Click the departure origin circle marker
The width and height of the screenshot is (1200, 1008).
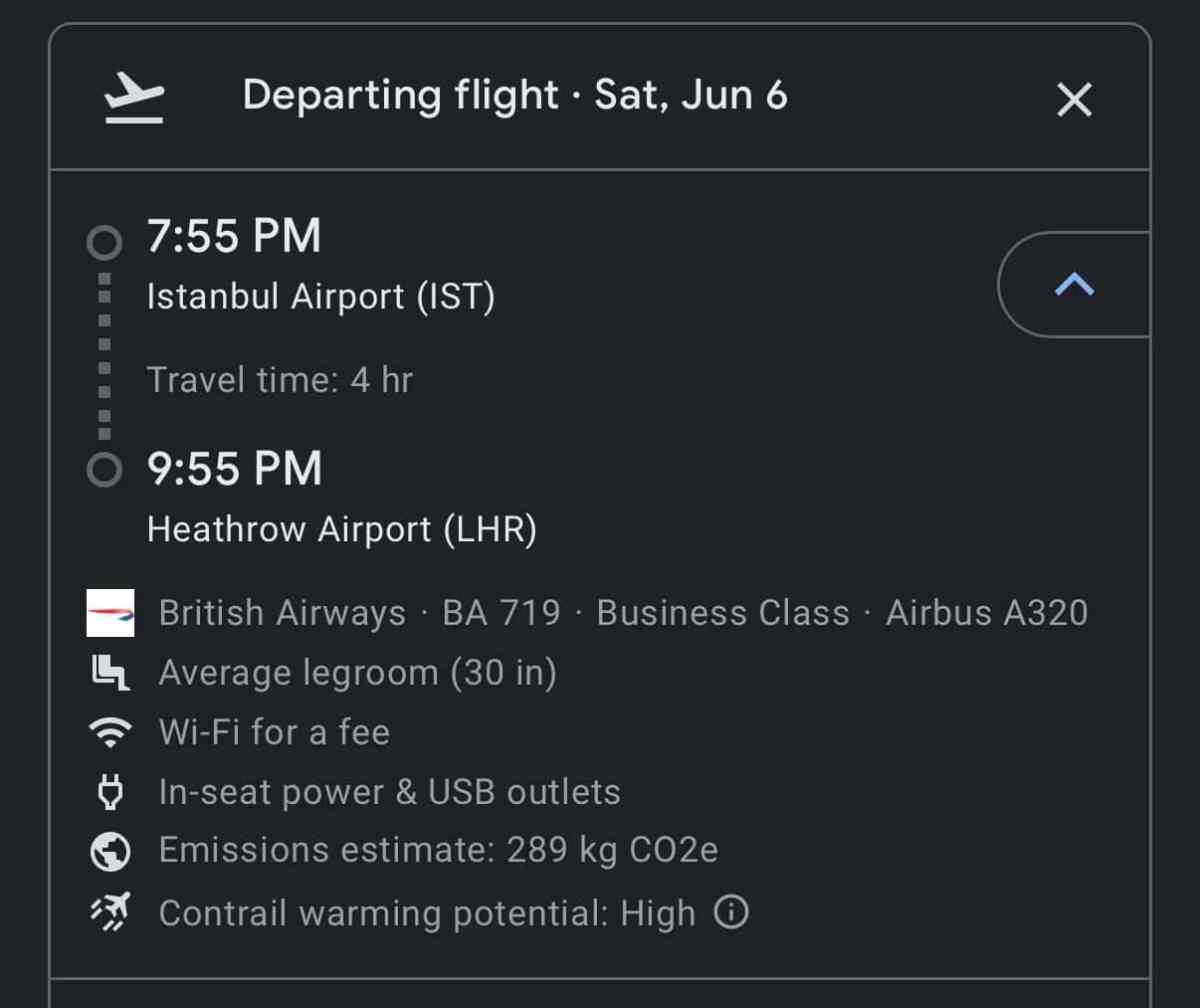[102, 241]
